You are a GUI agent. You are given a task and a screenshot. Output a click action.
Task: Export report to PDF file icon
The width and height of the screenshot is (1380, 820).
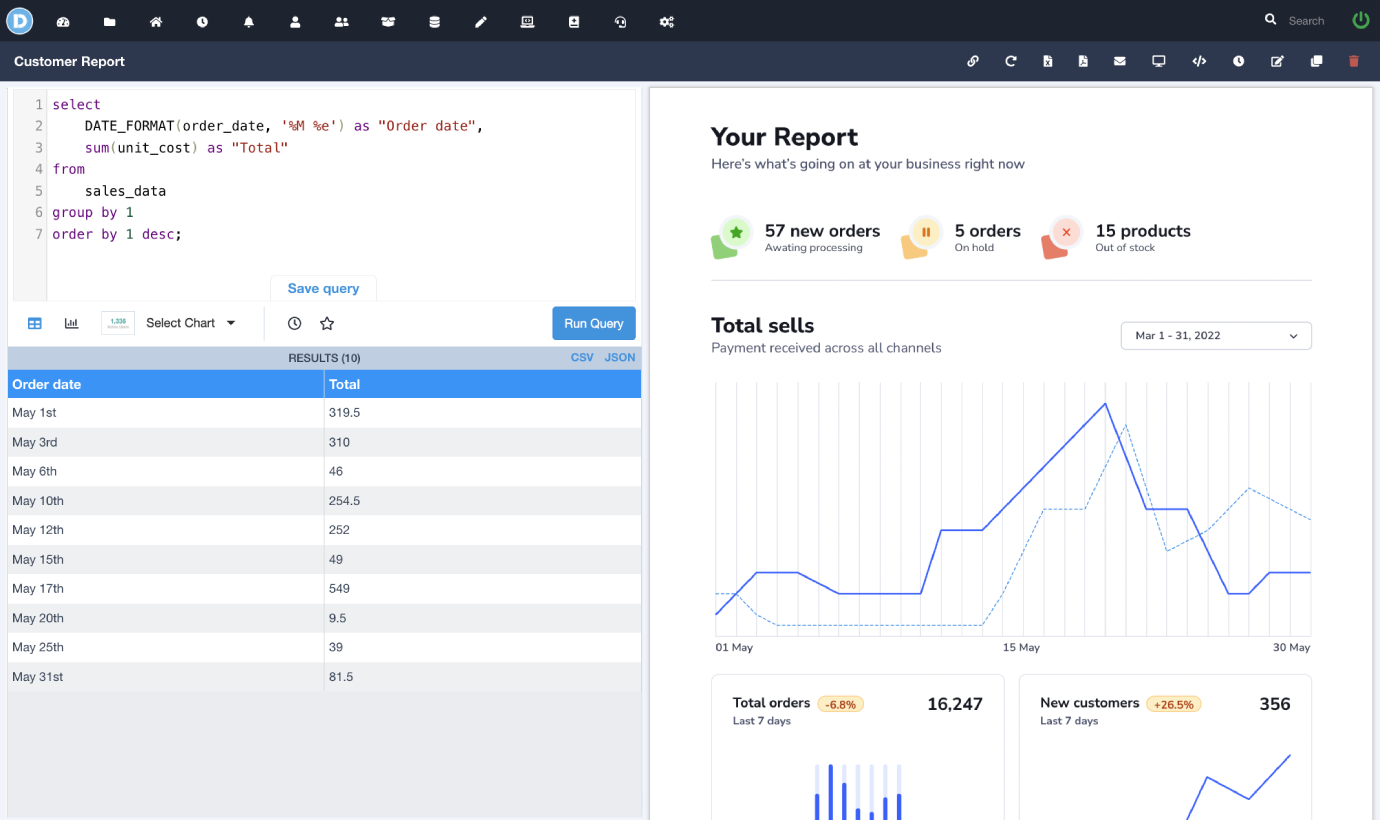(x=1083, y=61)
